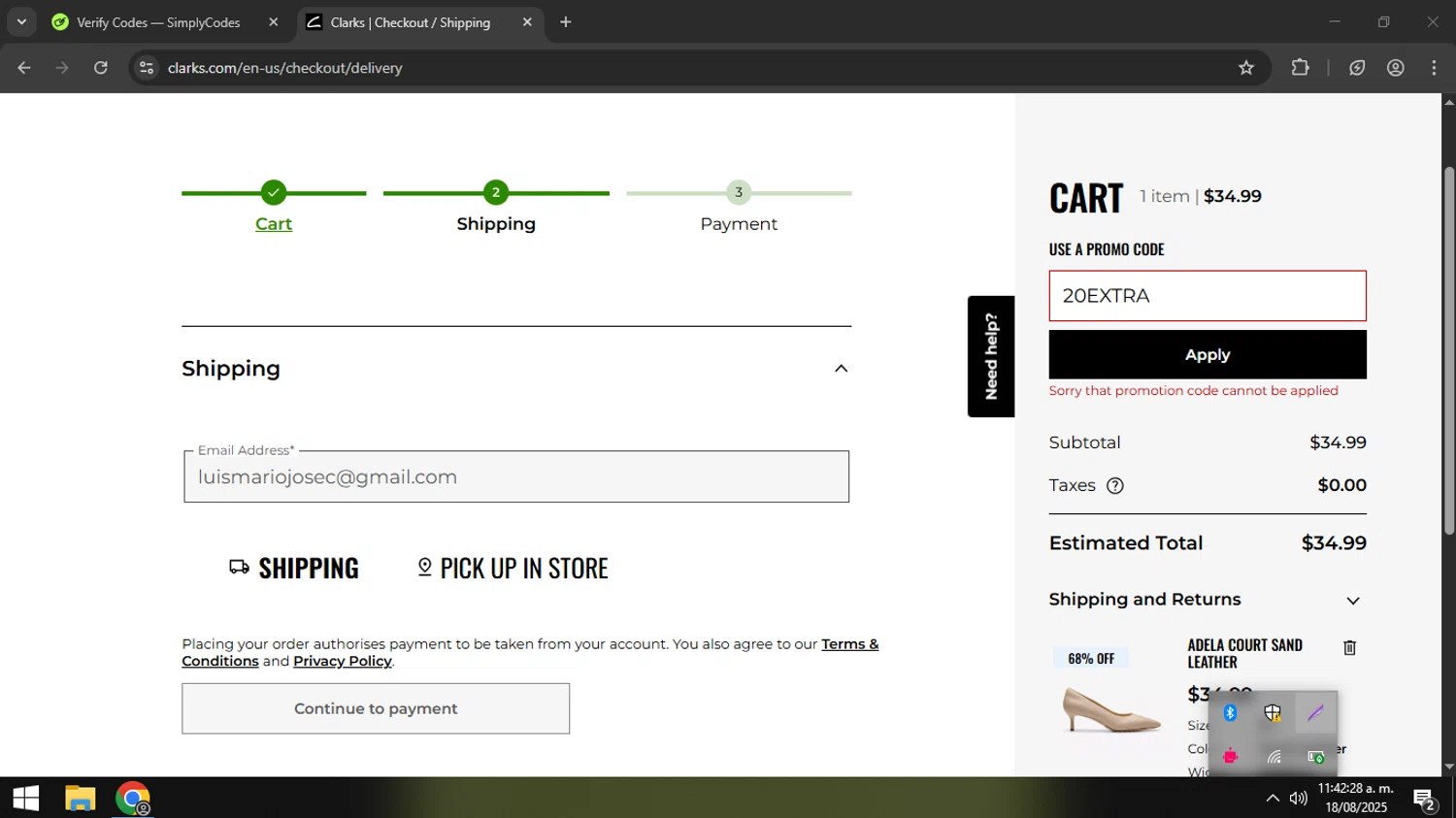Click pink robot tray icon
The width and height of the screenshot is (1456, 818).
pos(1230,756)
